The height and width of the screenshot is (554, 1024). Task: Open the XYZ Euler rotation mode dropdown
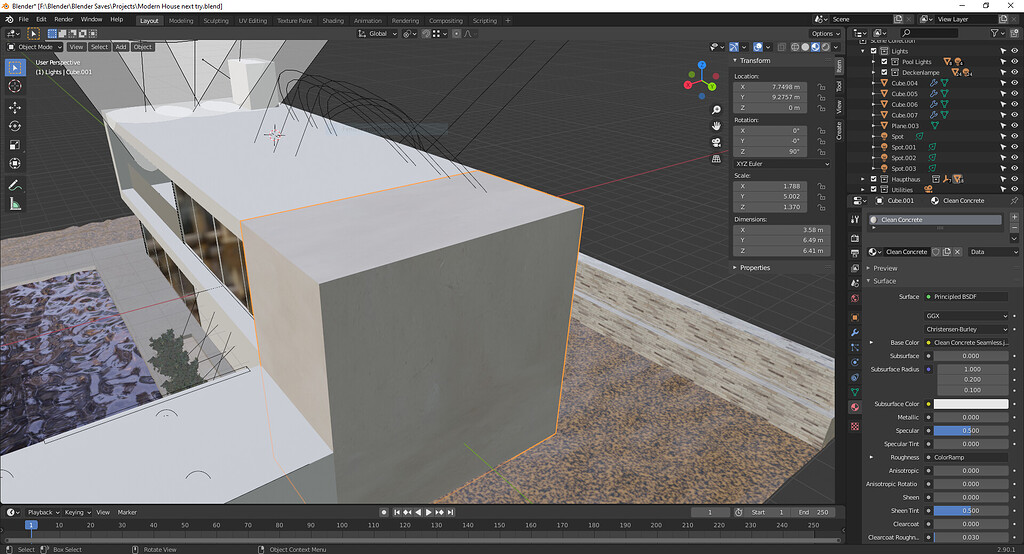(x=782, y=163)
